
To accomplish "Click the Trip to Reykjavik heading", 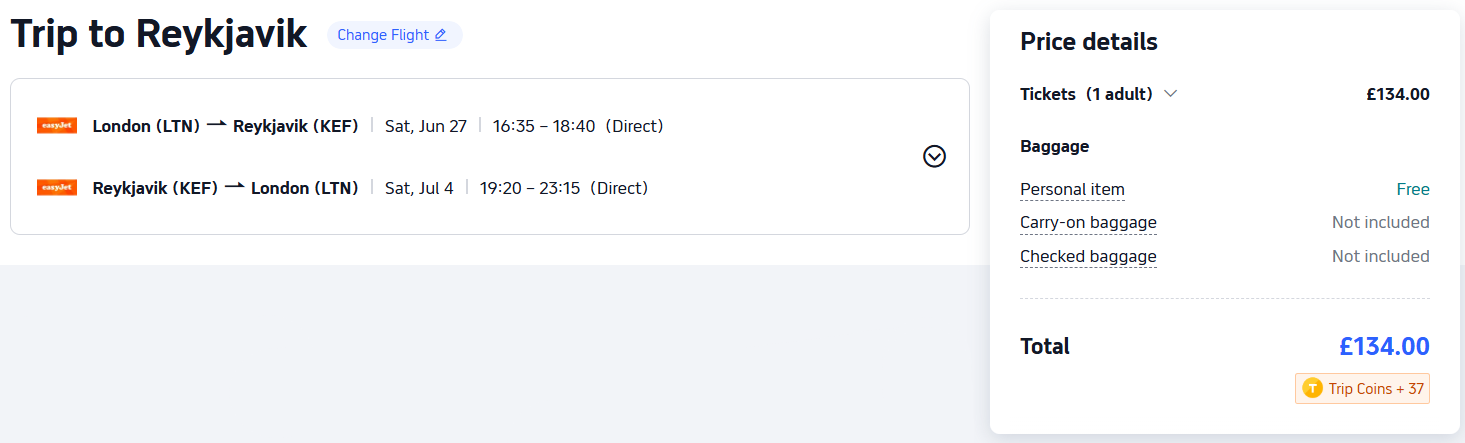I will [159, 35].
